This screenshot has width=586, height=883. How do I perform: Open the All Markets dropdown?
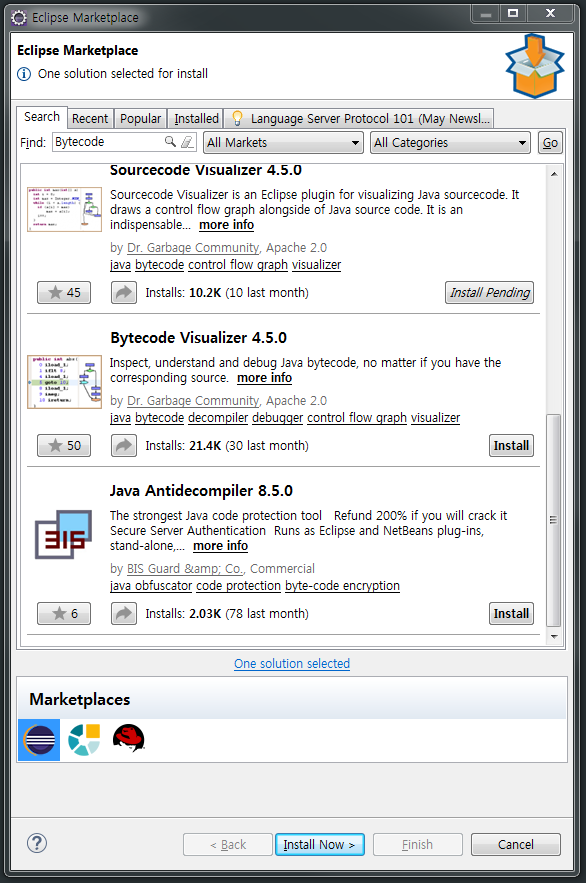[283, 142]
